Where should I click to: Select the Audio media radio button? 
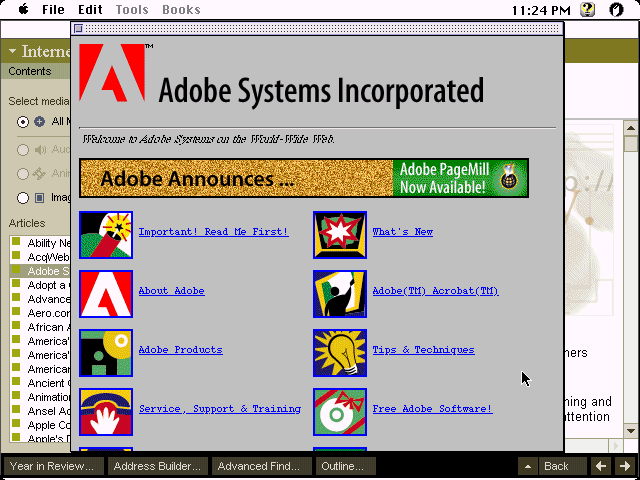[23, 150]
